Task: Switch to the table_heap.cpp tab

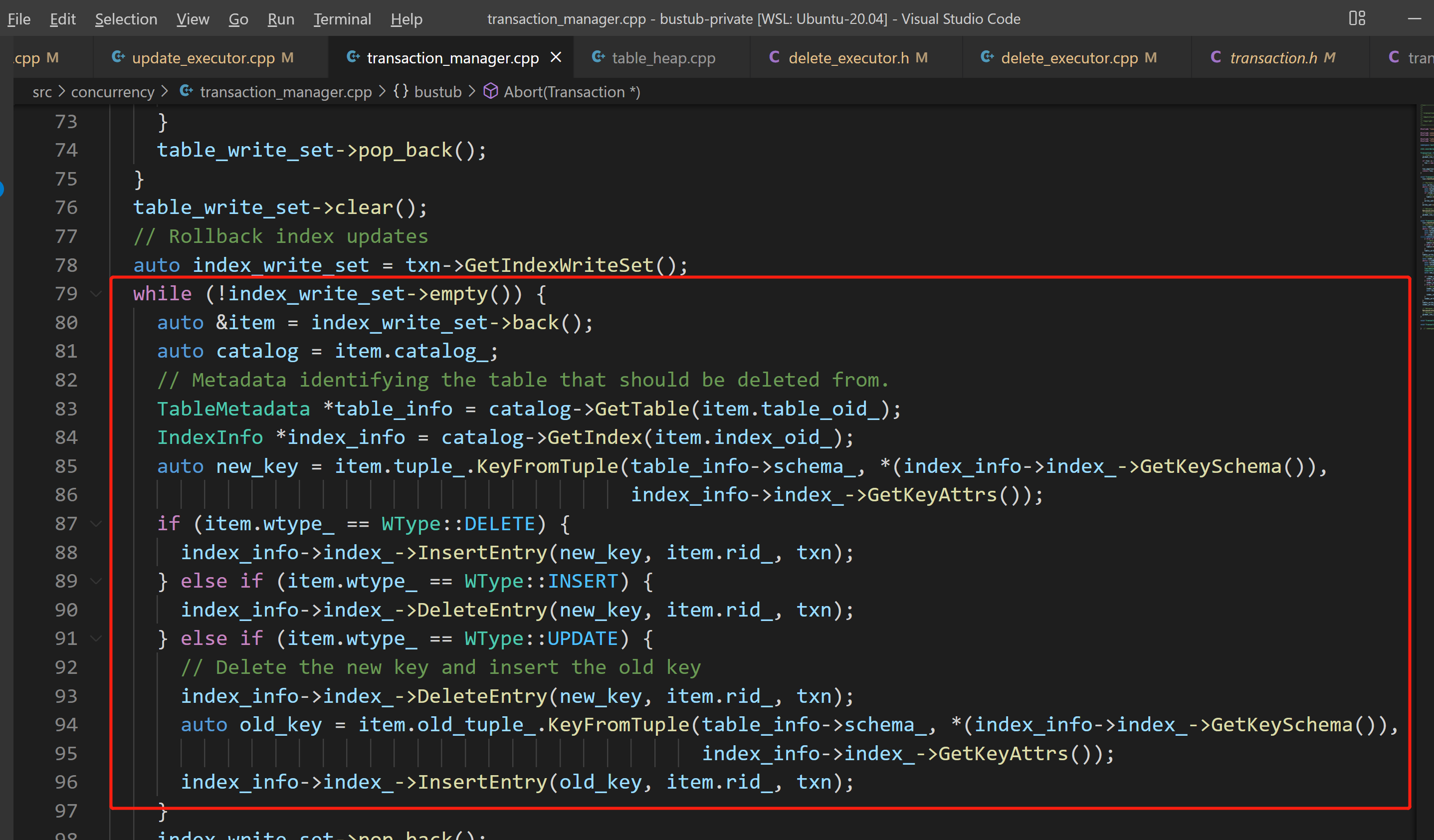Action: (x=663, y=57)
